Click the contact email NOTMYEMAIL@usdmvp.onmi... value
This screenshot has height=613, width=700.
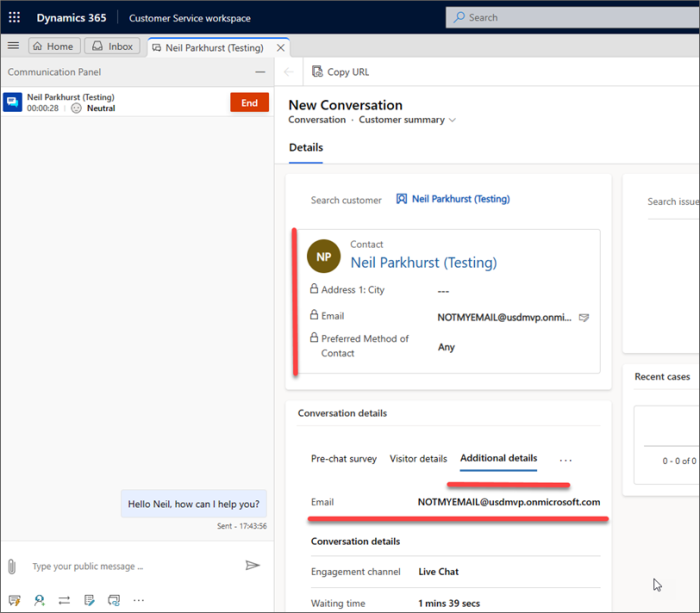click(504, 317)
